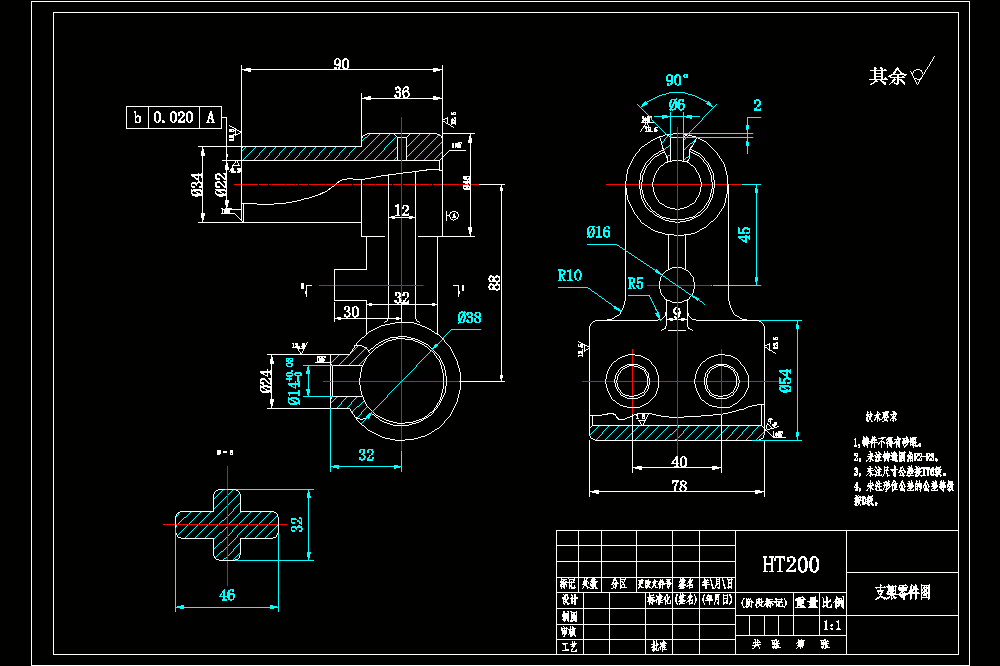Pick the 1:1 scale value
Image resolution: width=1000 pixels, height=666 pixels.
pos(832,625)
